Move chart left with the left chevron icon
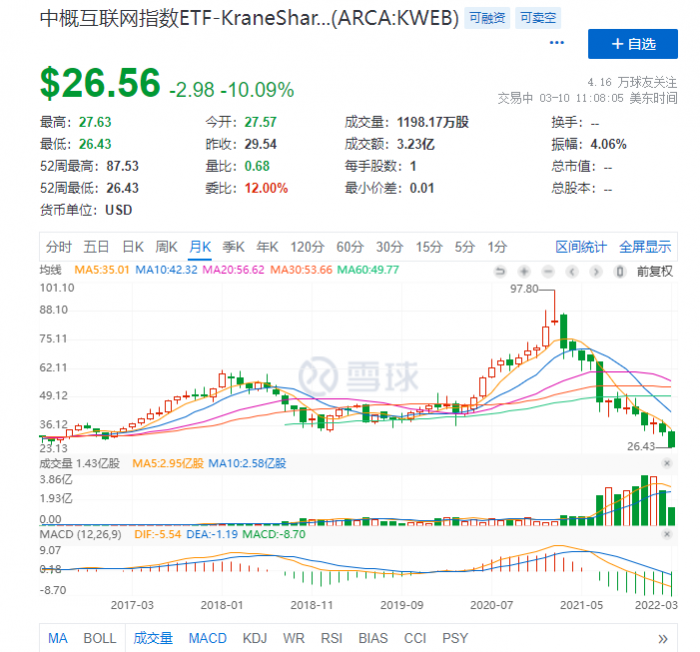Screen dimensions: 700x652 [x=572, y=271]
